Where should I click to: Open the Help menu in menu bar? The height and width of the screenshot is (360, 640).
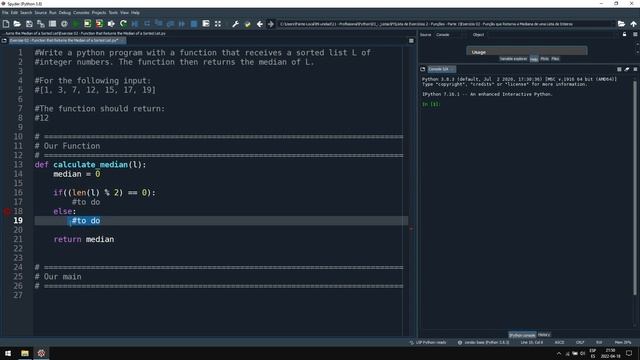tap(135, 13)
